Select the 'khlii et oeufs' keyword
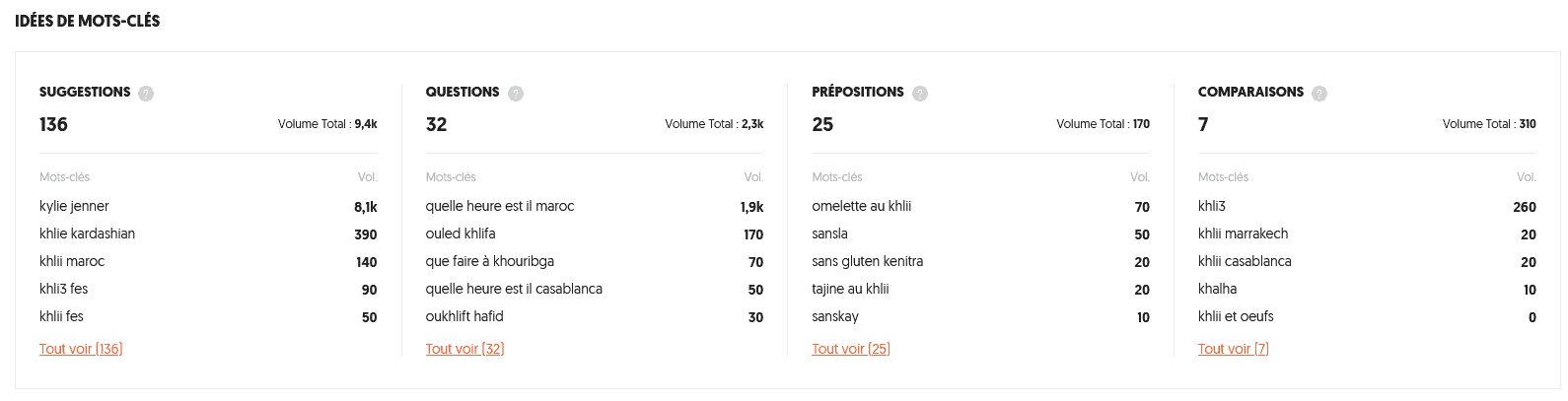The width and height of the screenshot is (1568, 401). coord(1236,316)
